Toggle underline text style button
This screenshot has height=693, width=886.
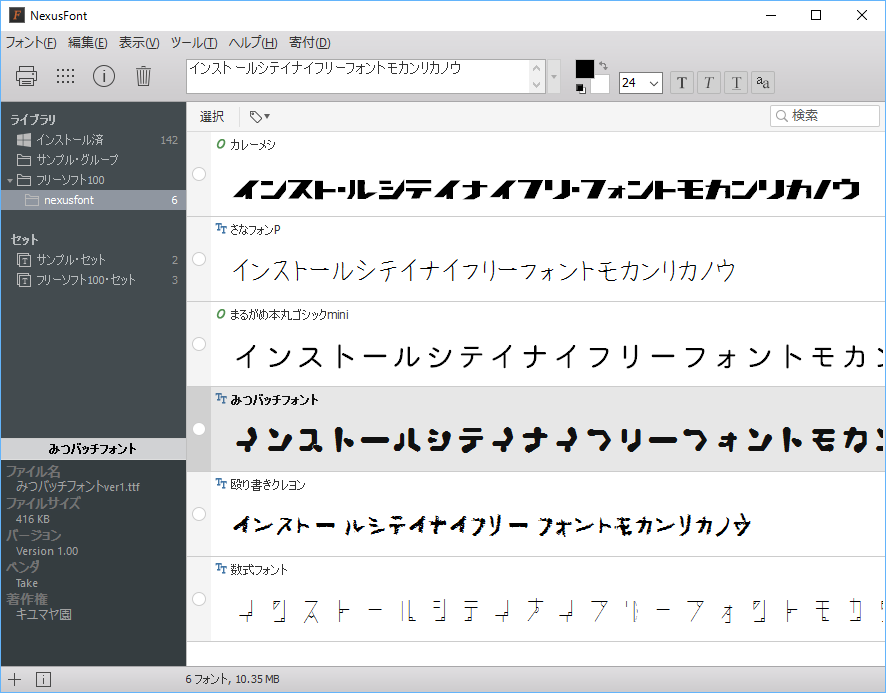pos(736,82)
